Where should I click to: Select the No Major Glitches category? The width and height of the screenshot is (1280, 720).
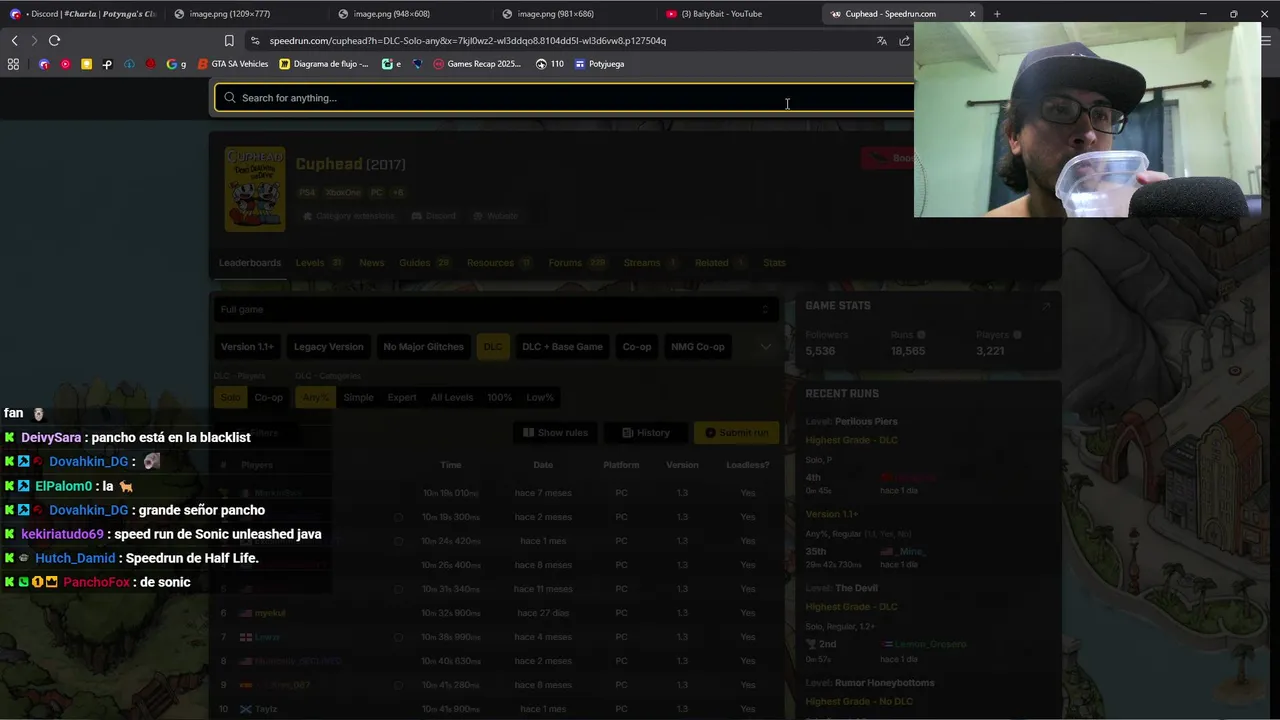tap(423, 347)
